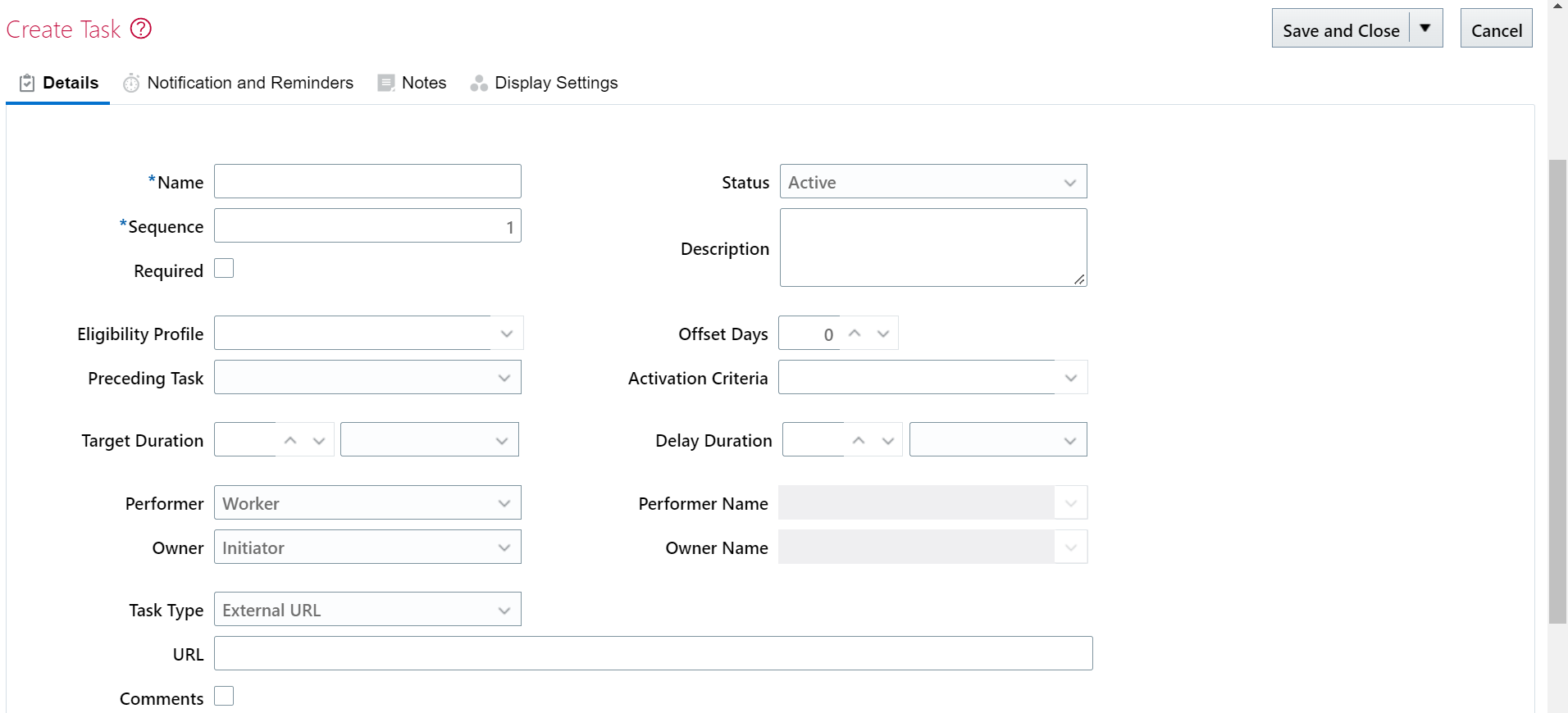Viewport: 1568px width, 713px height.
Task: Expand the Preceding Task dropdown
Action: tap(367, 378)
